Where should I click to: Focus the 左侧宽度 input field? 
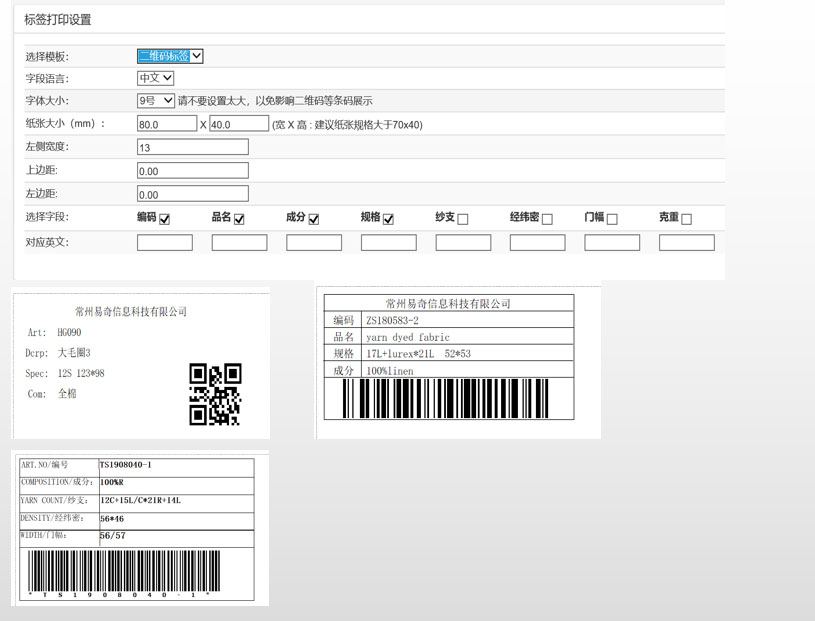(x=193, y=147)
